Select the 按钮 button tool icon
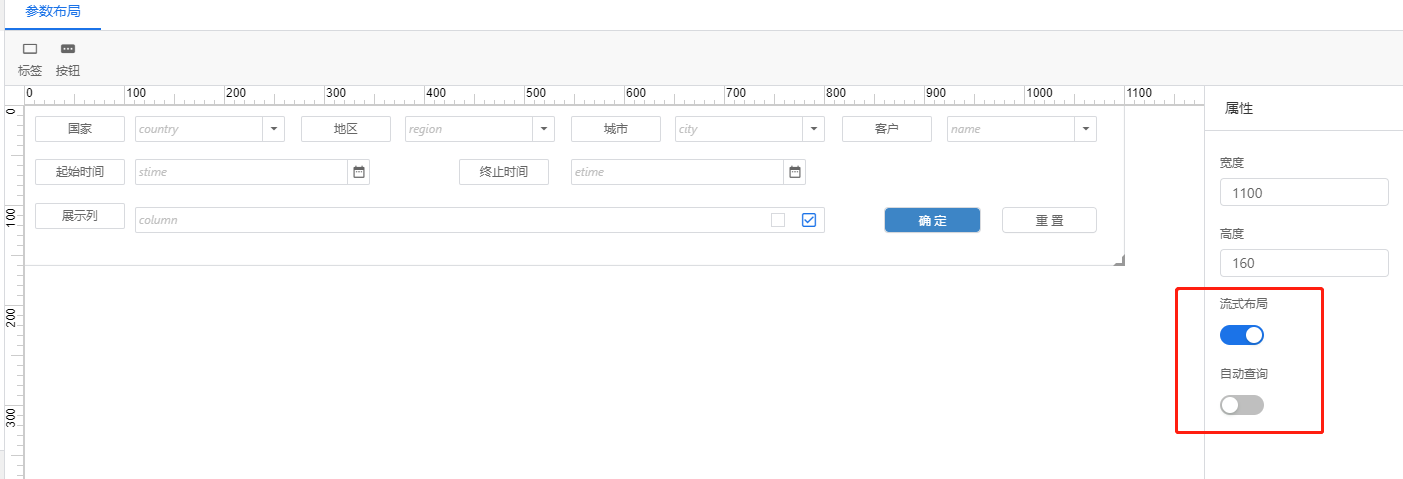1403x479 pixels. (x=68, y=49)
